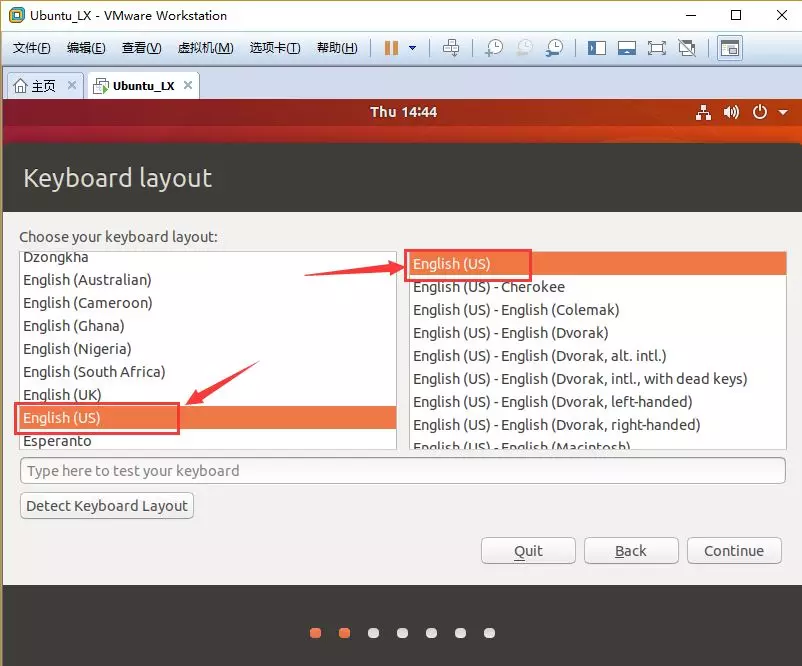This screenshot has height=666, width=802.
Task: Select Dvorak intl. with dead keys variant
Action: click(598, 379)
